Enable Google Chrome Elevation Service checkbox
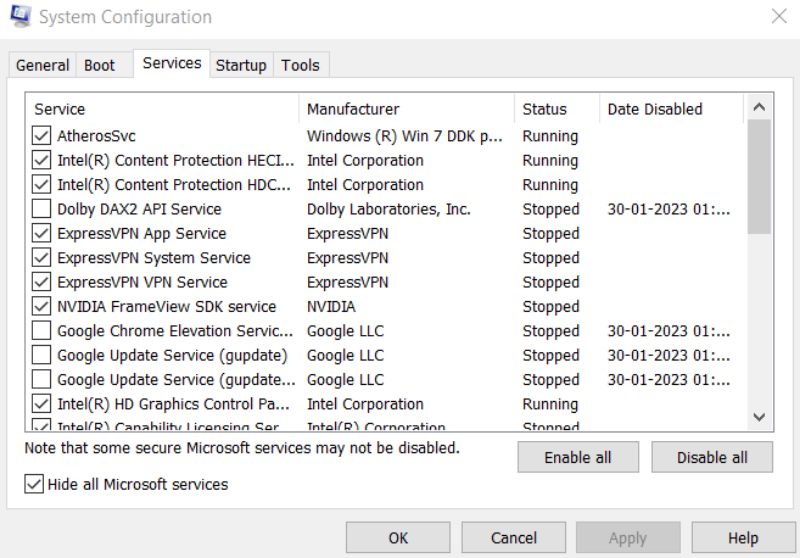Viewport: 800px width, 558px height. (41, 331)
